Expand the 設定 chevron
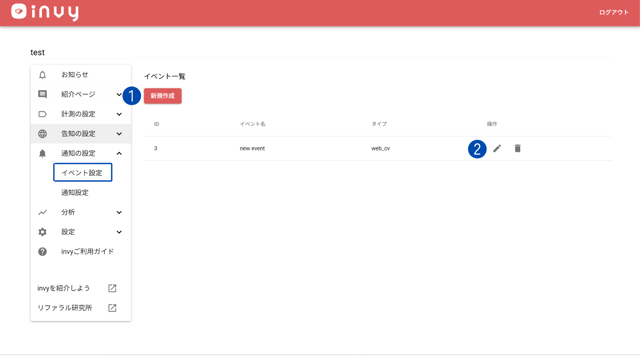Image resolution: width=644 pixels, height=362 pixels. [119, 232]
